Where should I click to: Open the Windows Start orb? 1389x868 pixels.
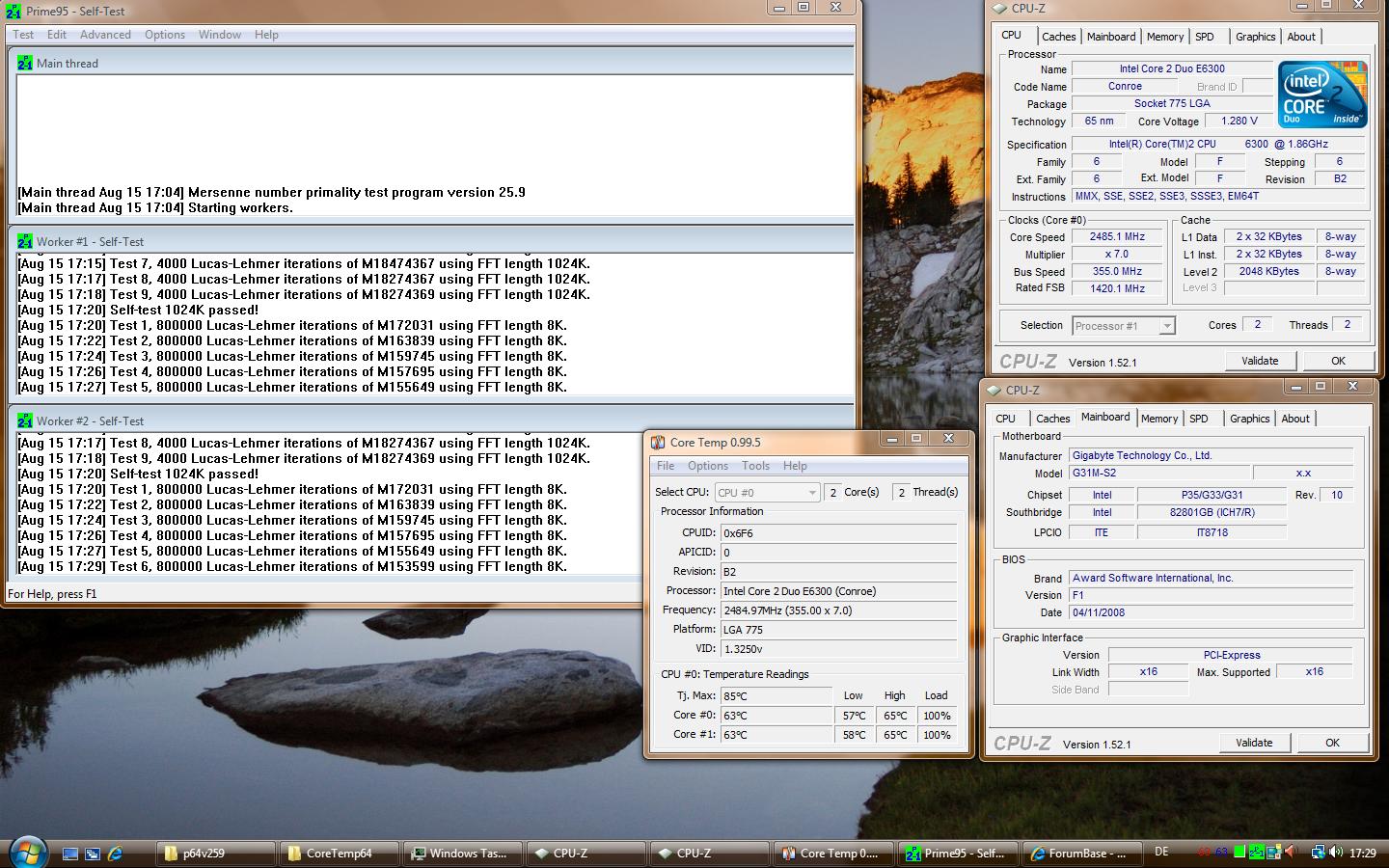27,853
